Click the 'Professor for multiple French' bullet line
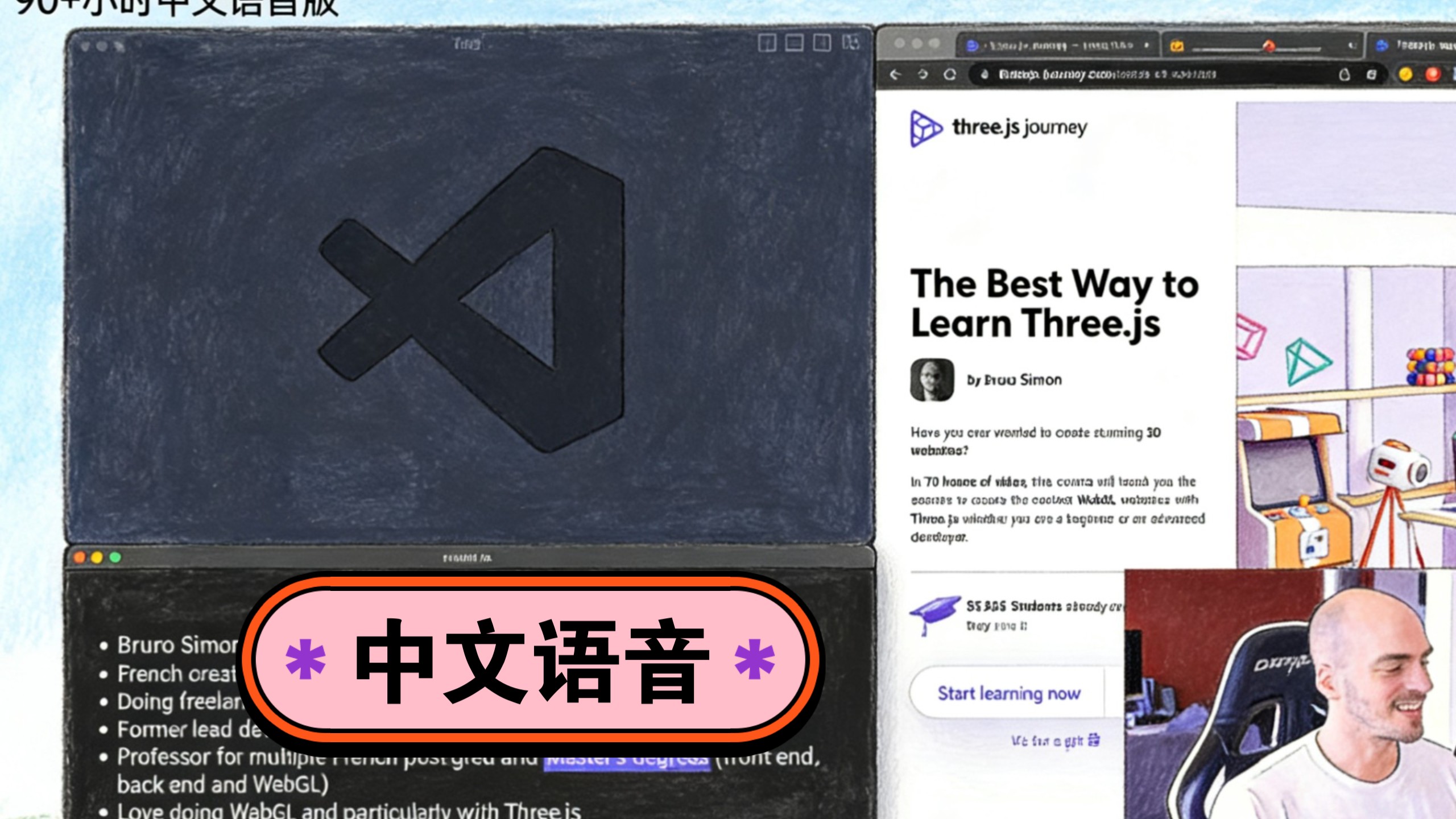The width and height of the screenshot is (1456, 819). (x=460, y=758)
